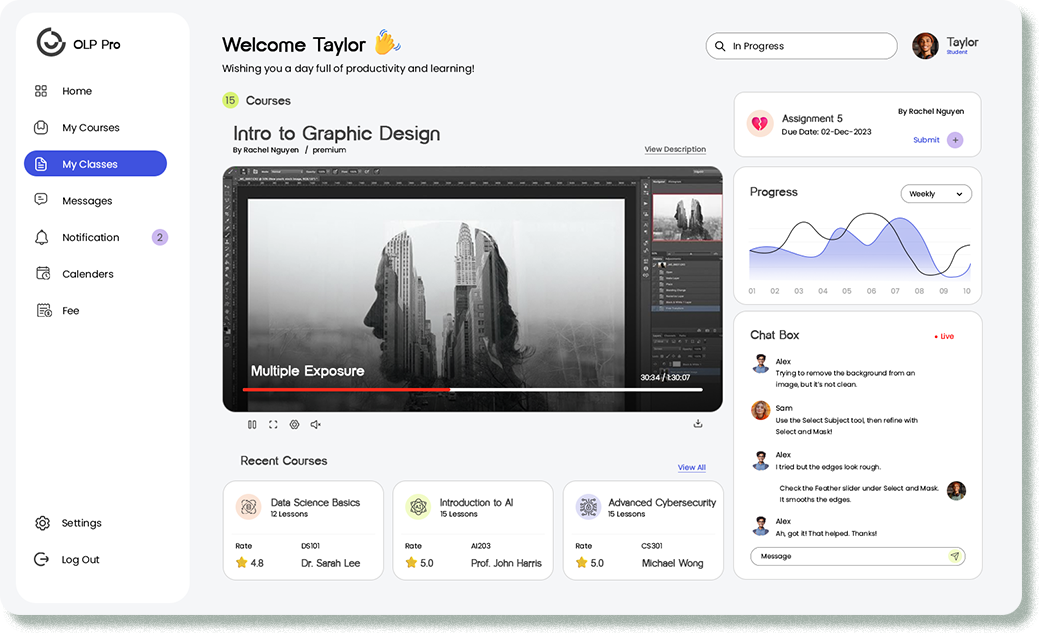This screenshot has height=634, width=1040.
Task: Open Calenders page from sidebar
Action: pos(87,274)
